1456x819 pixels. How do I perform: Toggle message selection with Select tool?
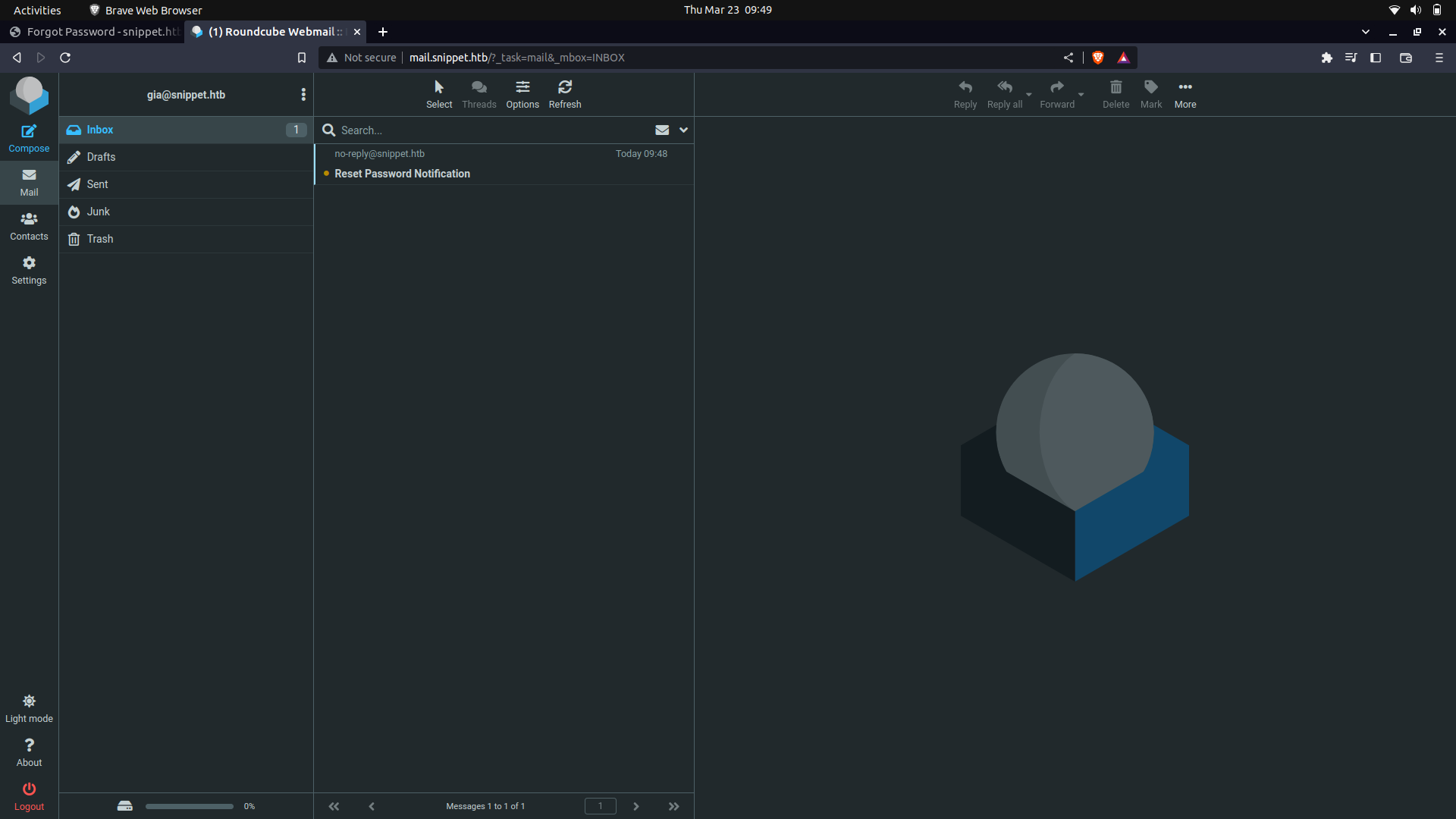(x=438, y=93)
